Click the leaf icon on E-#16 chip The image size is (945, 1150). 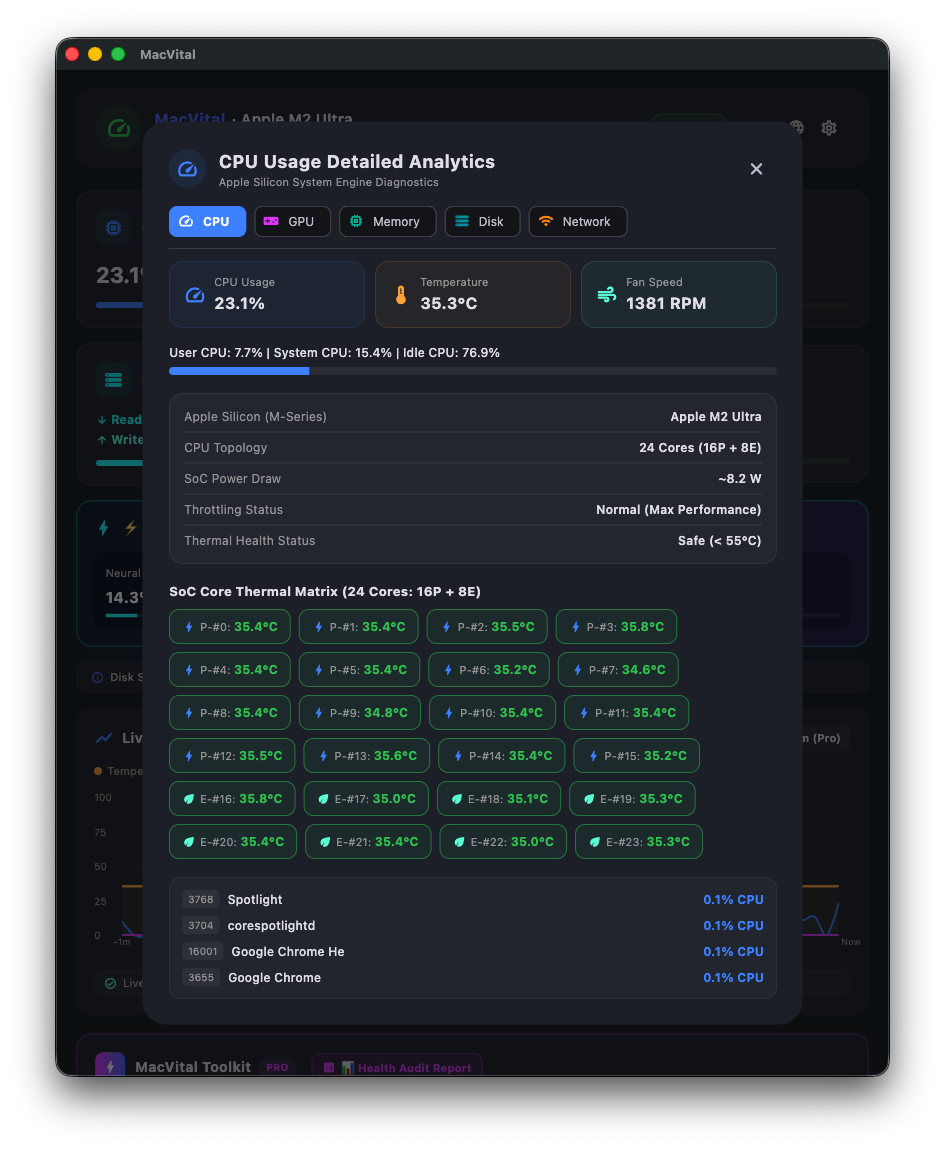click(189, 799)
